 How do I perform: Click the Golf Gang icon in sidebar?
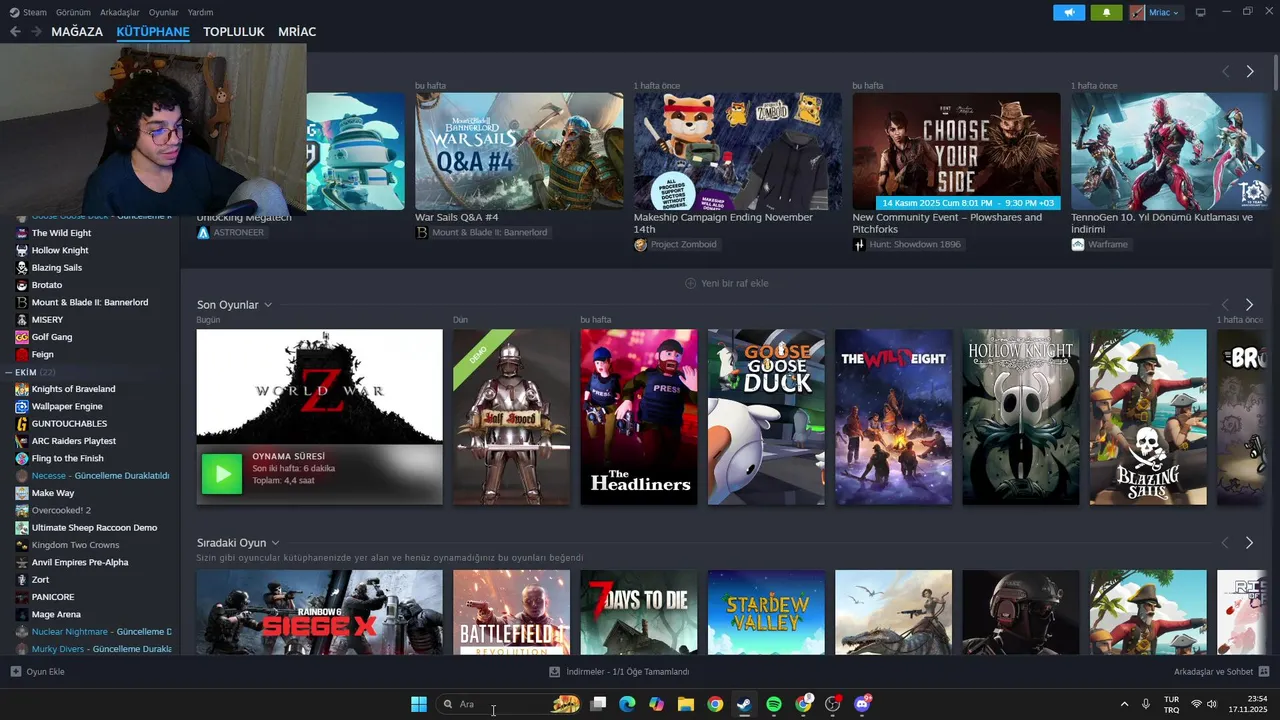point(22,337)
